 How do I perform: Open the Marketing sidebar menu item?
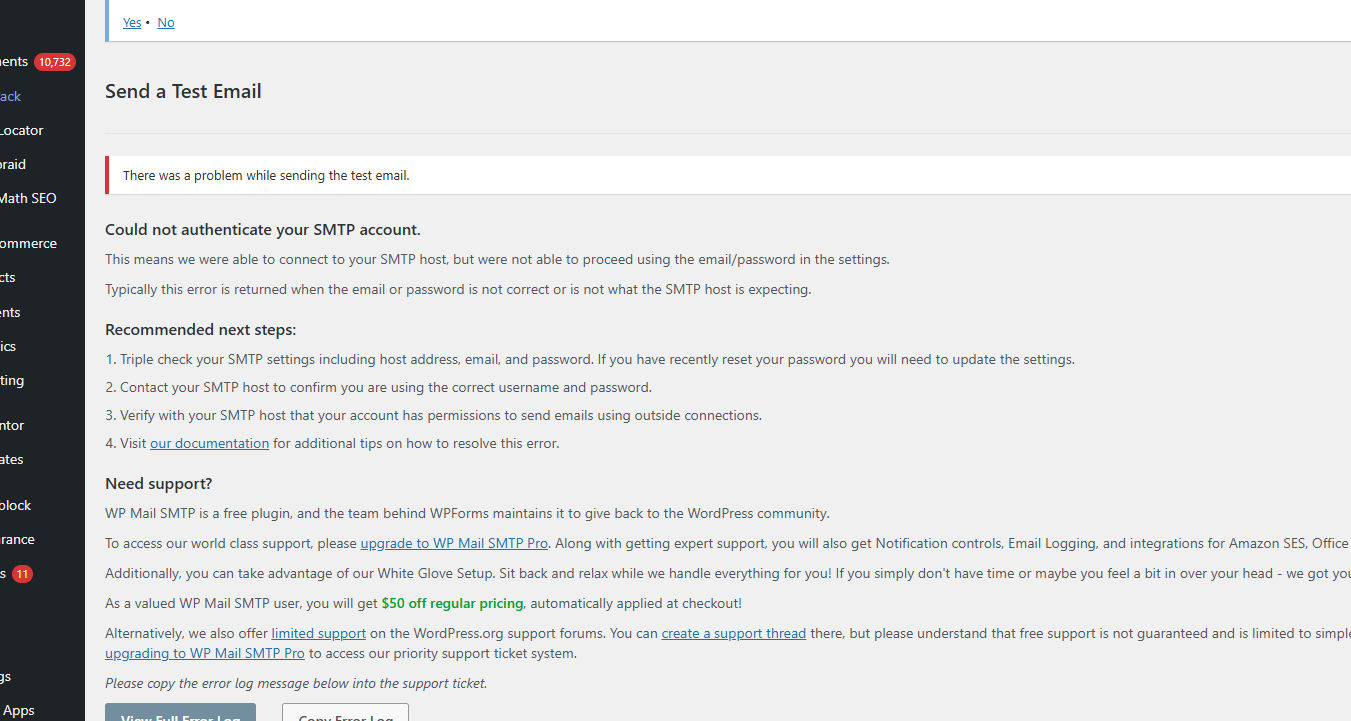[12, 380]
